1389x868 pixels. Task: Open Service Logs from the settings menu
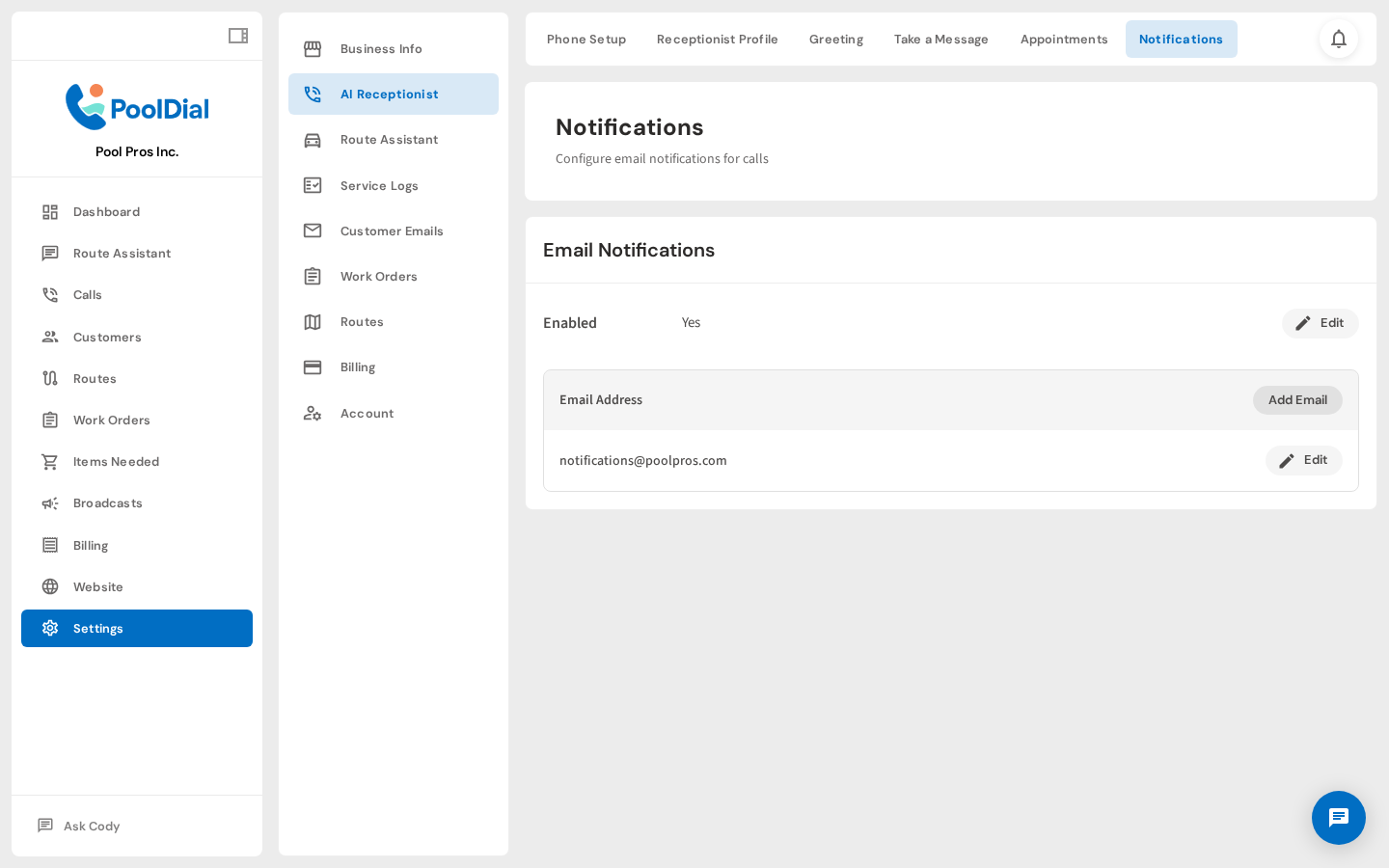click(379, 185)
